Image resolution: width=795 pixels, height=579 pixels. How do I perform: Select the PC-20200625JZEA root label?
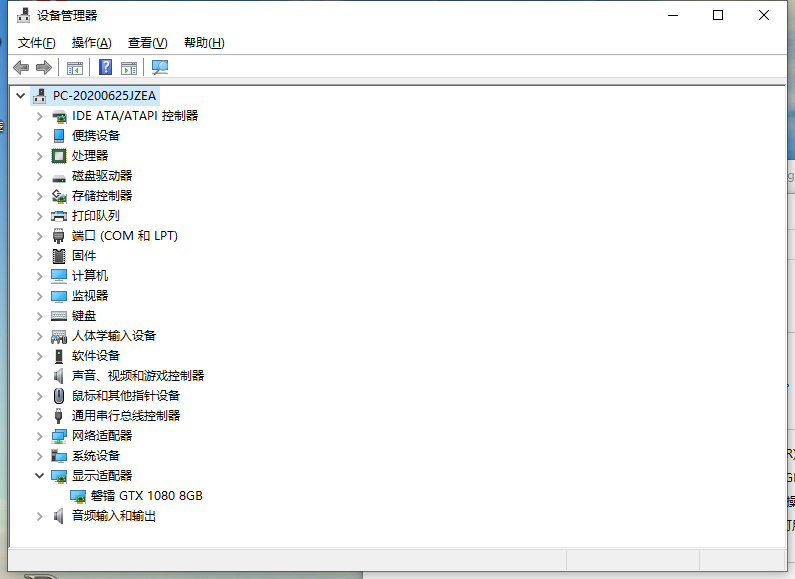coord(104,96)
